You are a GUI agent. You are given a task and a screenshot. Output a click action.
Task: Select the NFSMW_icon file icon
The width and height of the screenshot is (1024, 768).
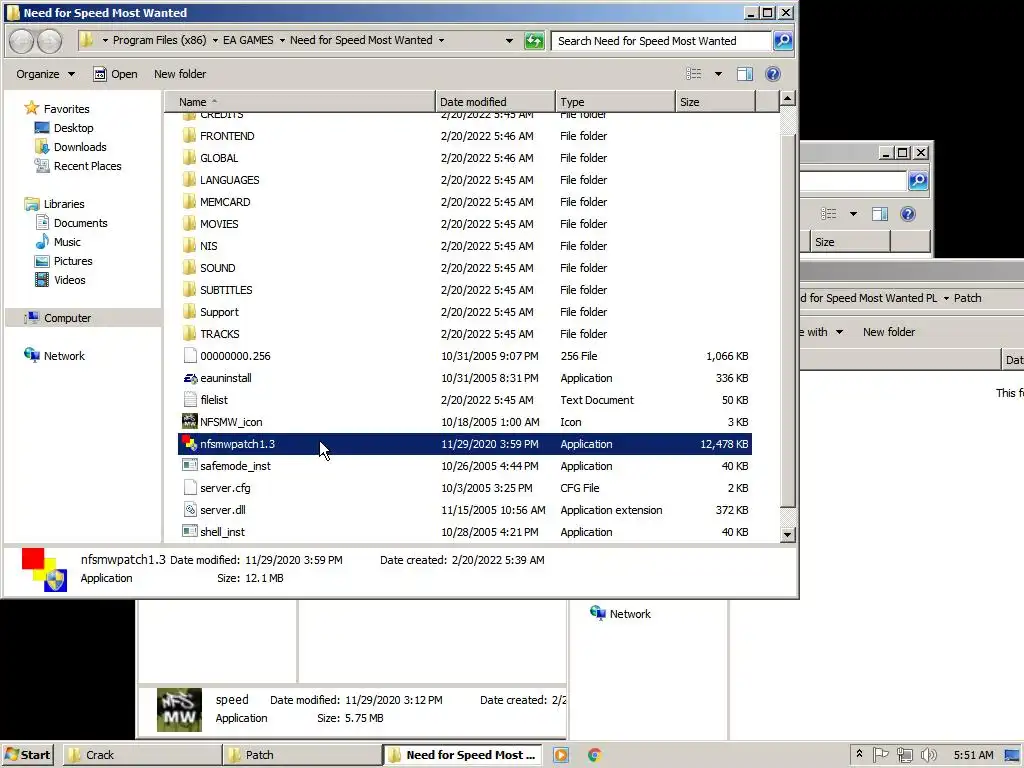click(189, 421)
